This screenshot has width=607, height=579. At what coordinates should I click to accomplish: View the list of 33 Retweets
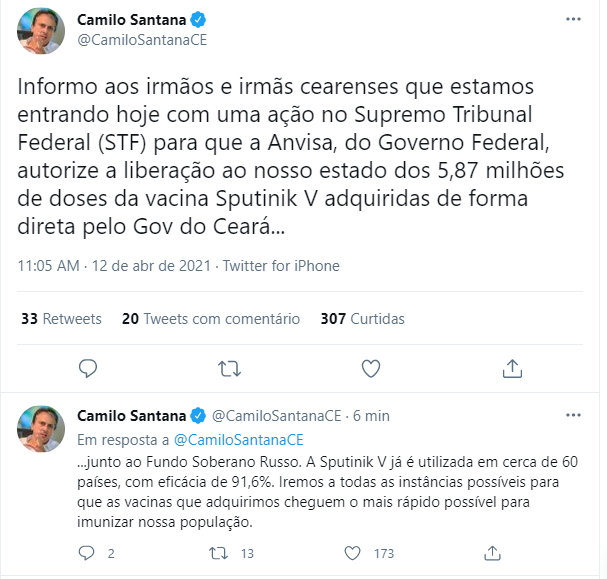(61, 319)
